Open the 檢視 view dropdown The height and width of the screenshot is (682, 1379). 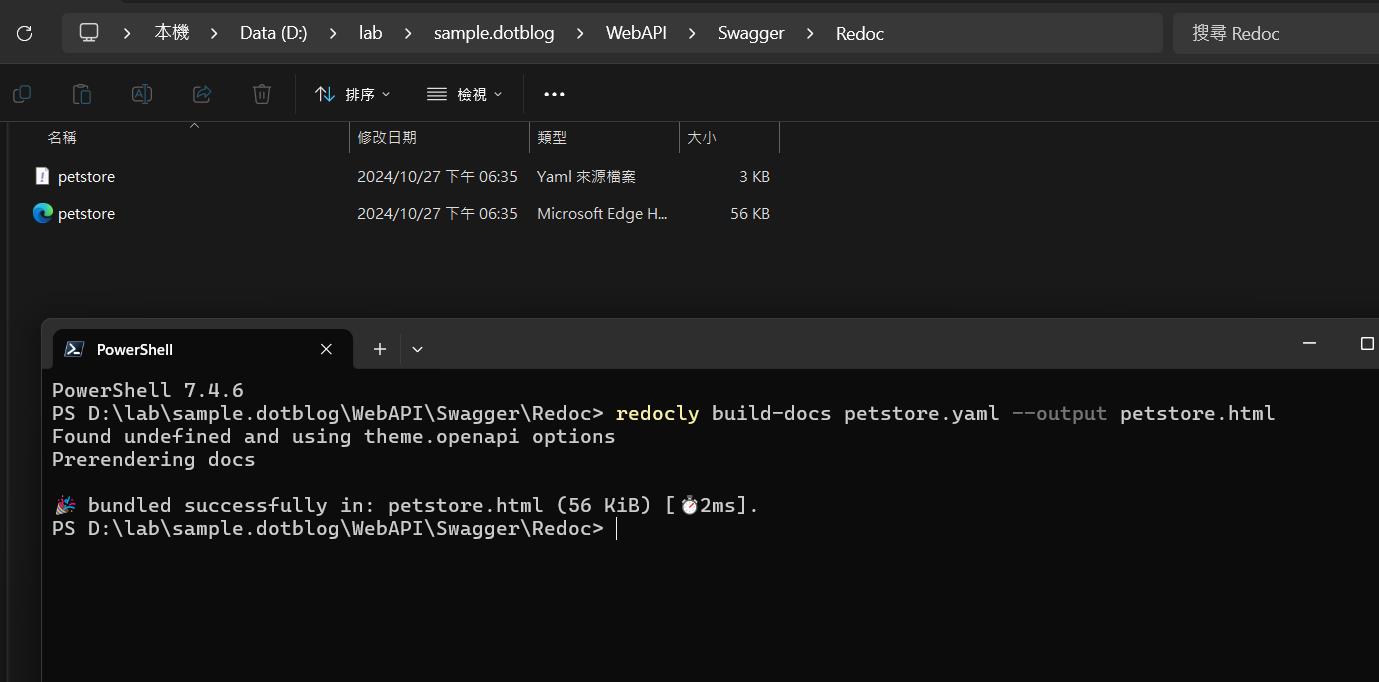pyautogui.click(x=465, y=94)
